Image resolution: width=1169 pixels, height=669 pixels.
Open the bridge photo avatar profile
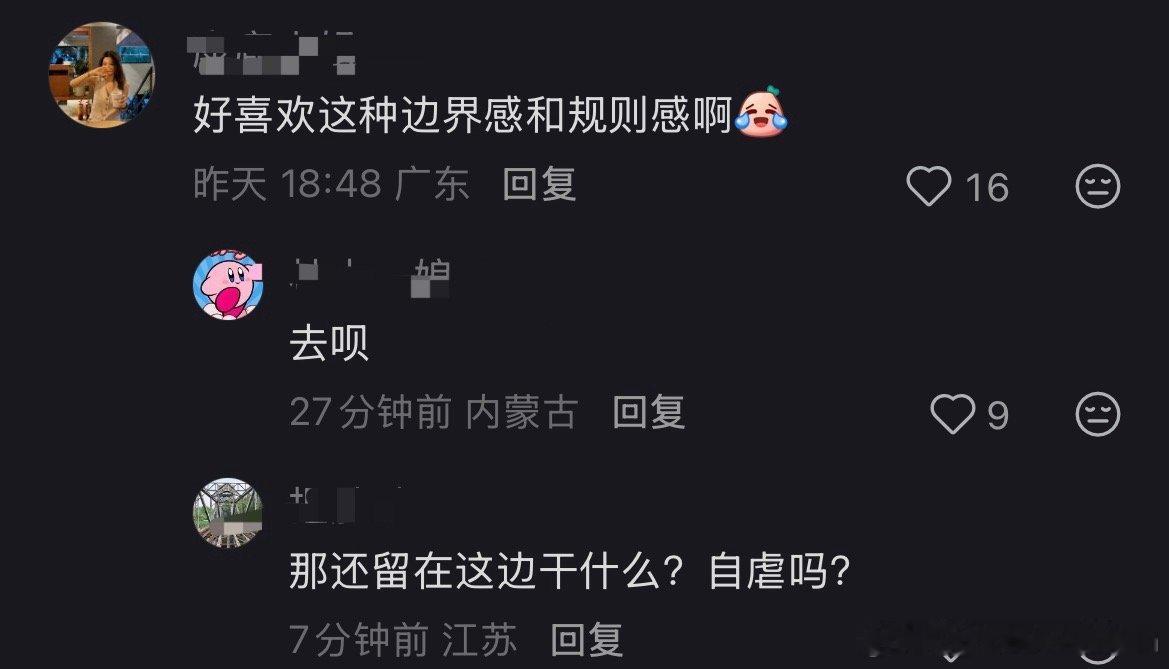[x=228, y=513]
